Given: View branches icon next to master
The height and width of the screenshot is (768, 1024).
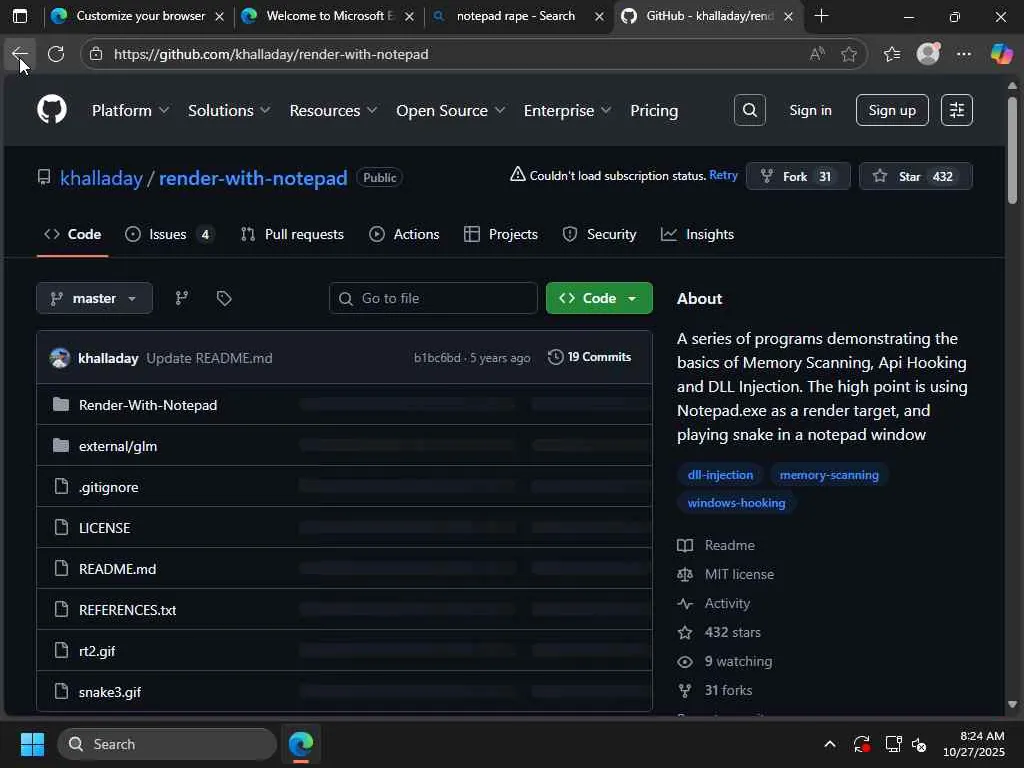Looking at the screenshot, I should [x=182, y=298].
